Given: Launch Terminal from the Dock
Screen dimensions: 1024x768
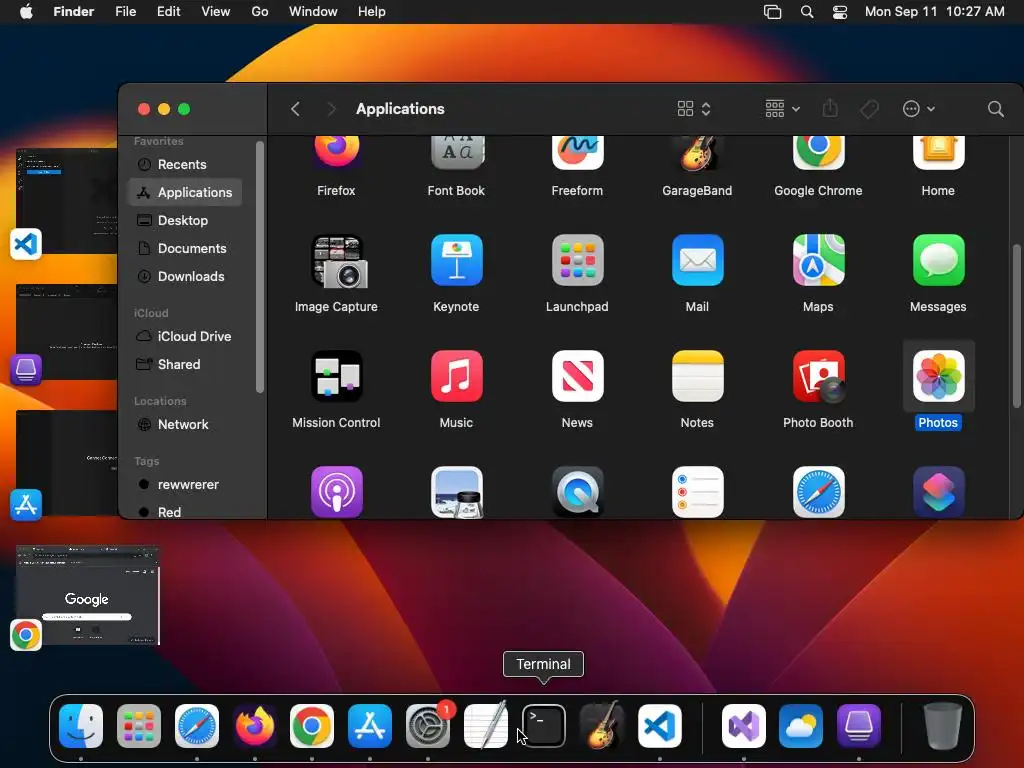Looking at the screenshot, I should point(544,726).
